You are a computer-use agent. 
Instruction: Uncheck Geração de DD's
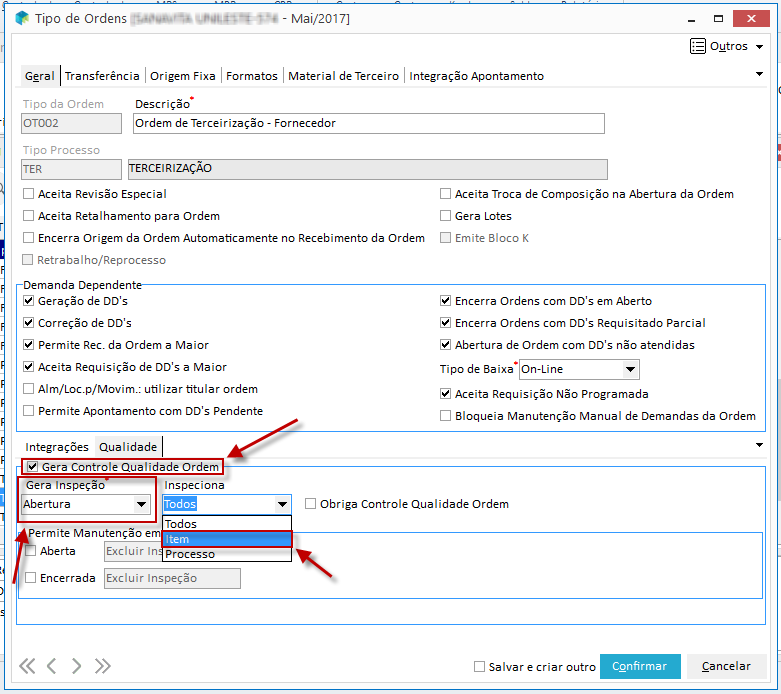point(28,300)
